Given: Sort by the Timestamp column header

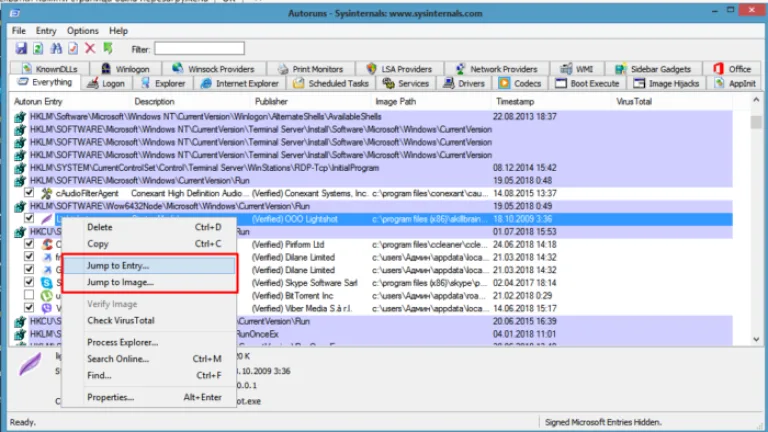Looking at the screenshot, I should tap(515, 101).
